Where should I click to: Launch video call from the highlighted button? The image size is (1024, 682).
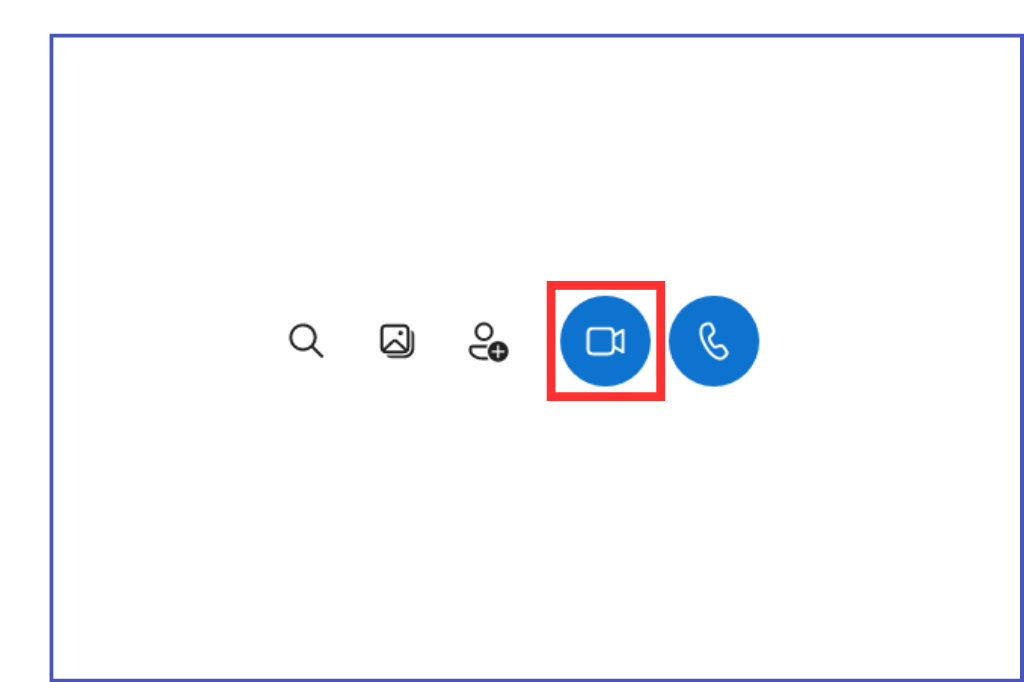[605, 341]
